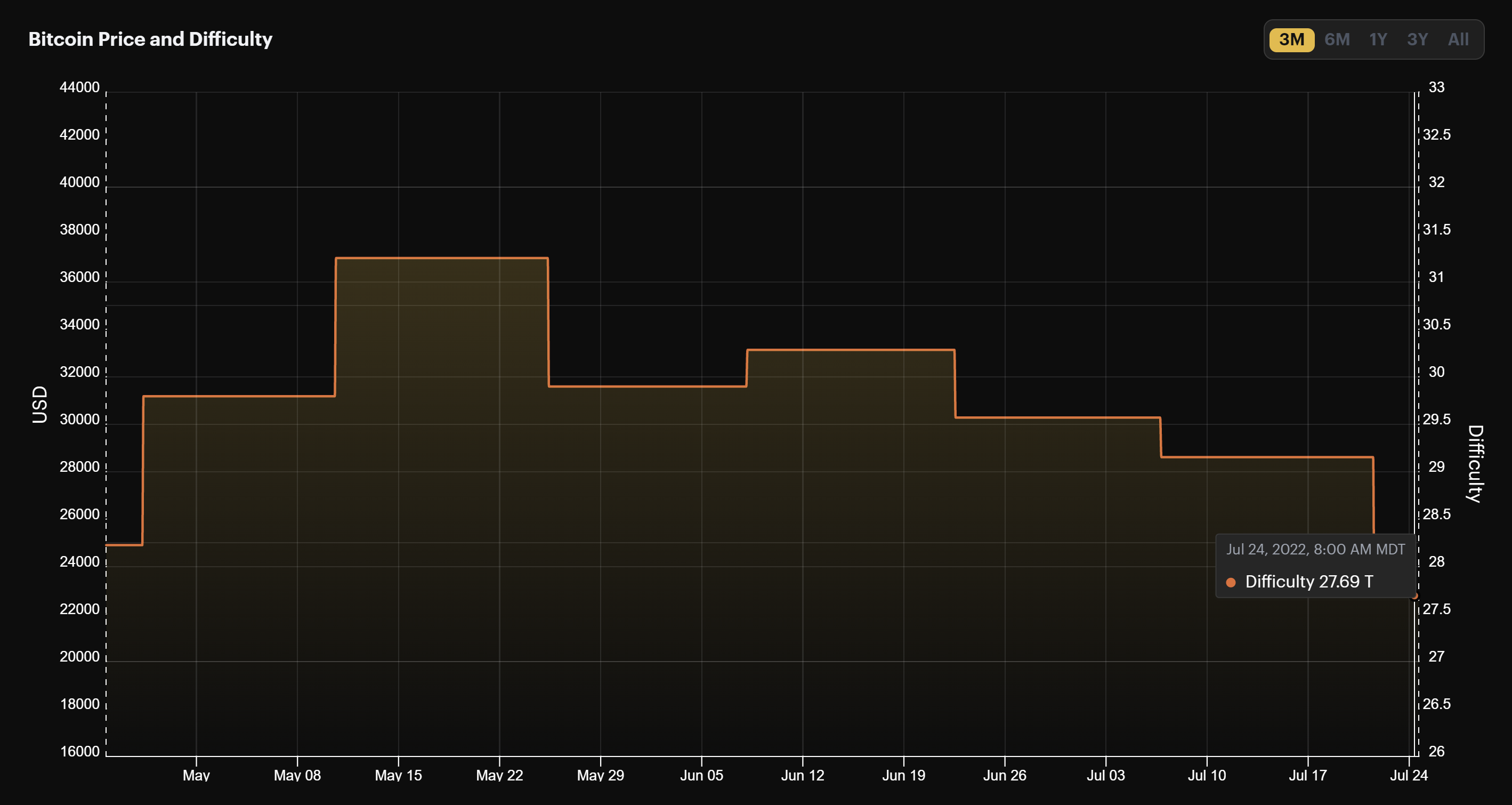Click the Difficulty 27.69 T tooltip text
This screenshot has width=1512, height=805.
pyautogui.click(x=1309, y=581)
